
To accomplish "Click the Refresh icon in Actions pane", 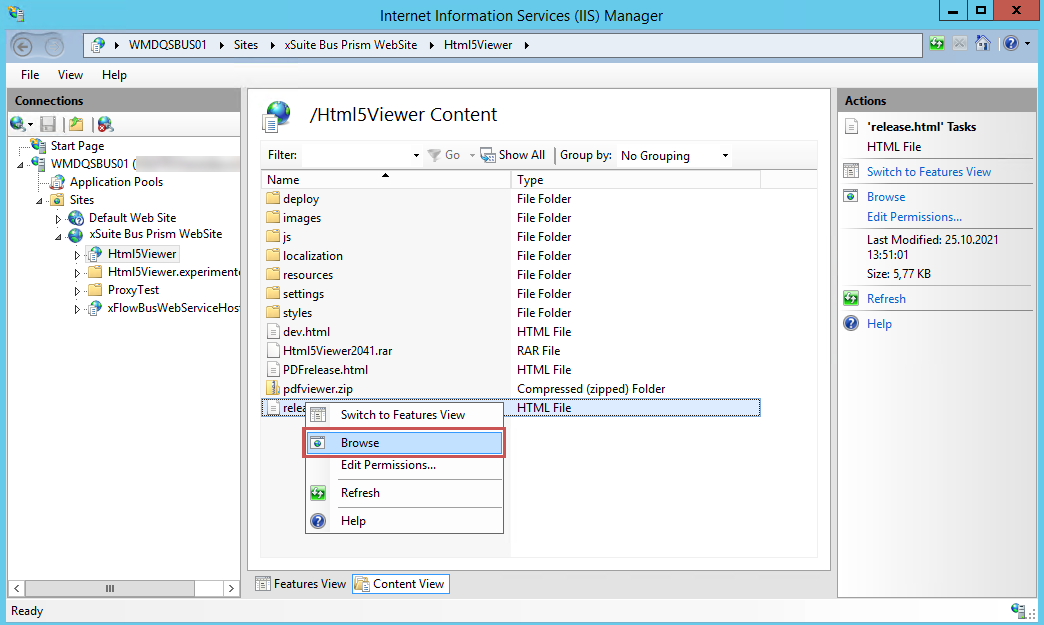I will pos(851,299).
